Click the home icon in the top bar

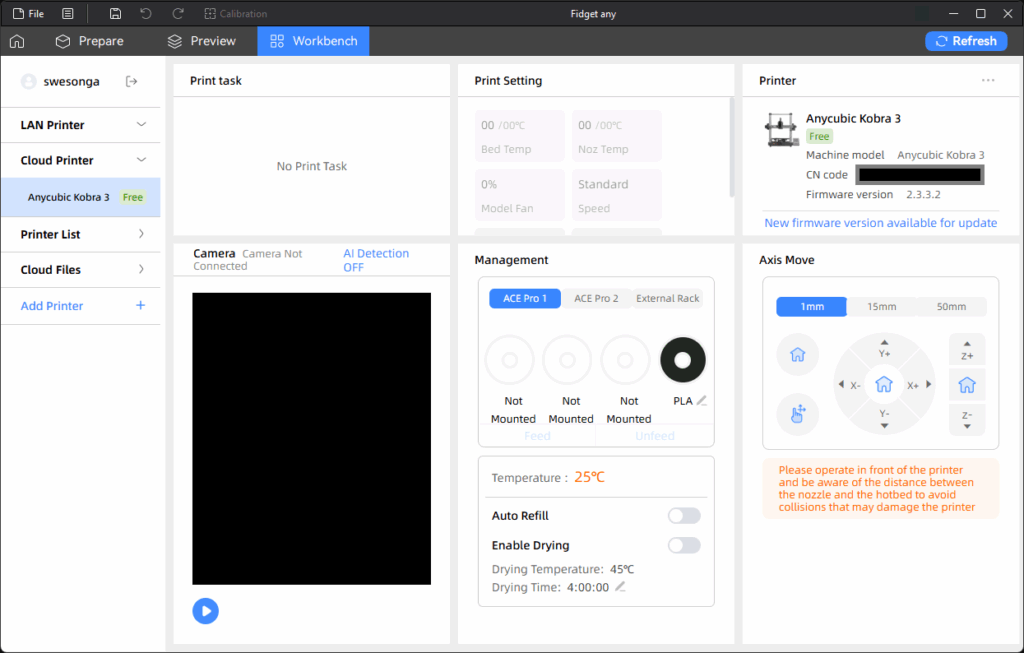17,41
